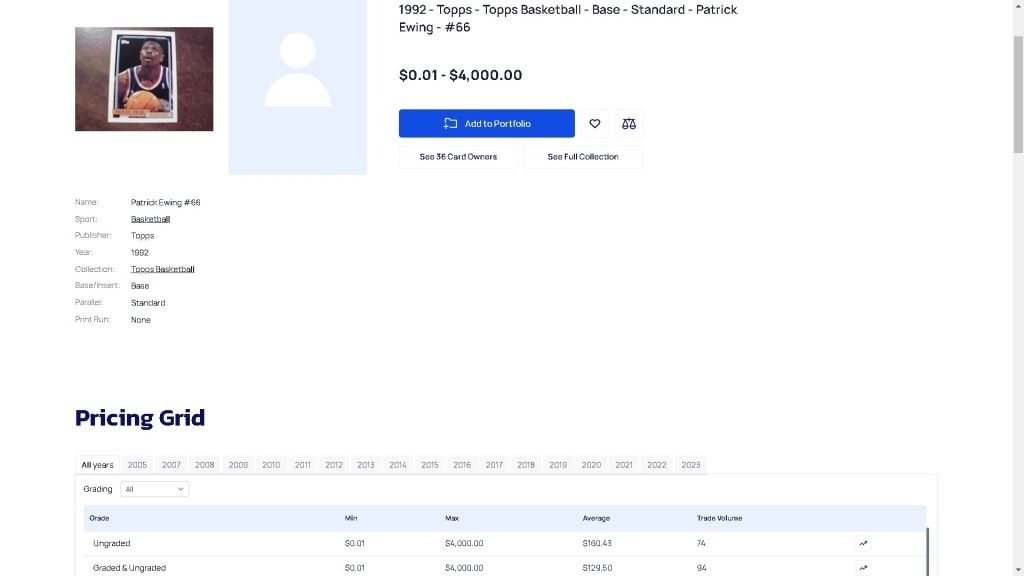1024x576 pixels.
Task: Click the balance scale compare icon
Action: click(x=628, y=124)
